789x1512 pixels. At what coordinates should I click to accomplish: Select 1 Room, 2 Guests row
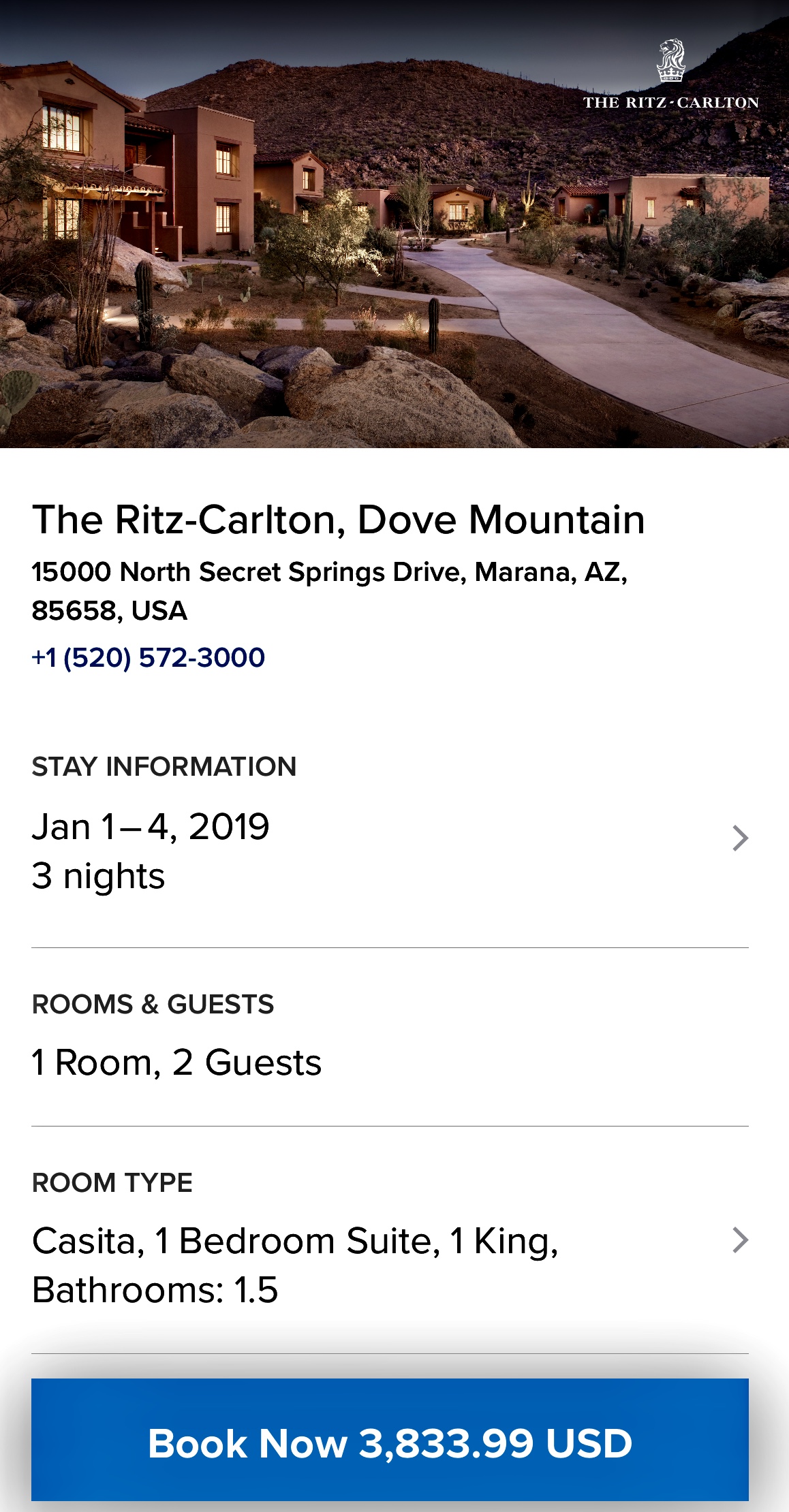(x=176, y=1062)
